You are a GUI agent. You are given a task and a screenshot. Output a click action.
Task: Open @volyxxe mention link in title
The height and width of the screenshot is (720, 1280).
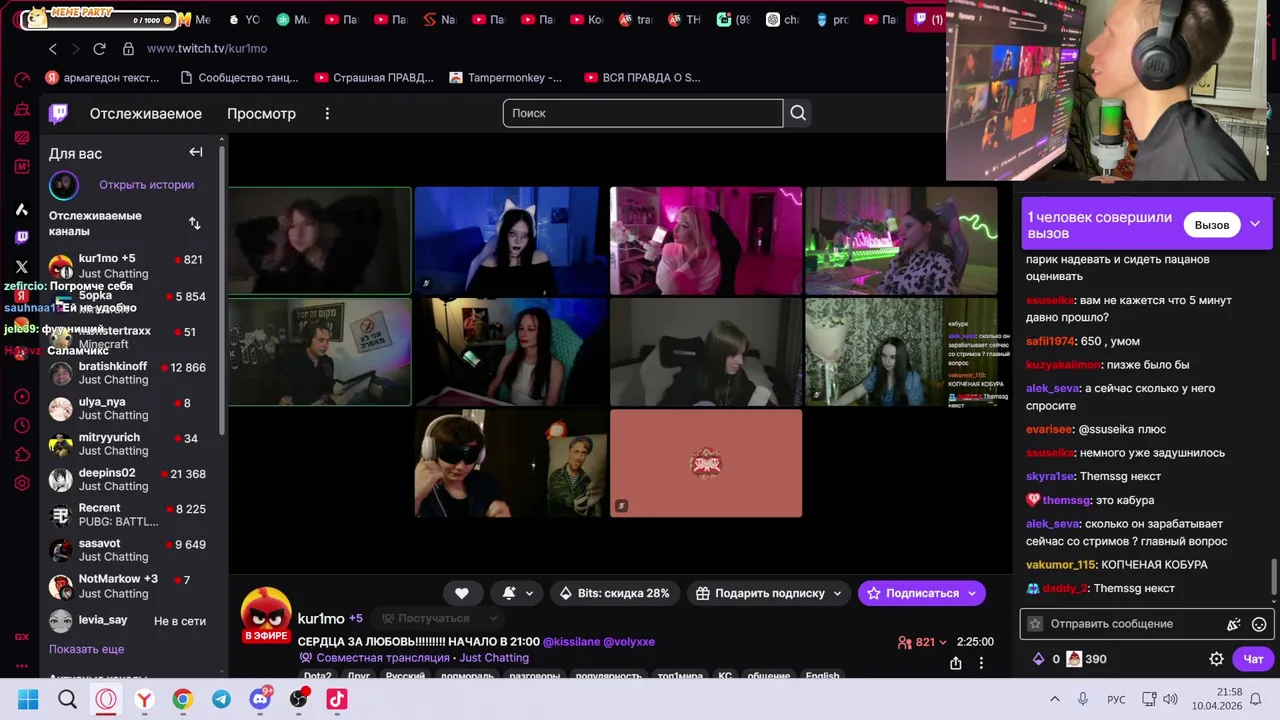pyautogui.click(x=629, y=642)
